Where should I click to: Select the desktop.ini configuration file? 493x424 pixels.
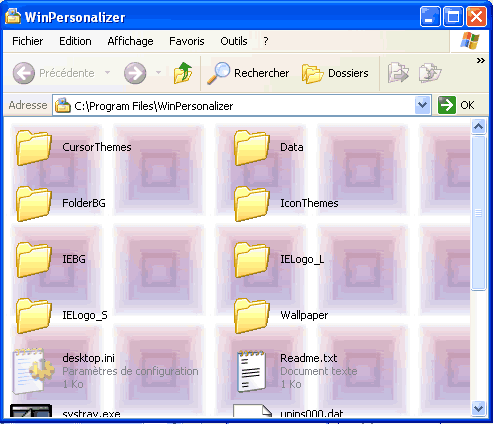(105, 371)
